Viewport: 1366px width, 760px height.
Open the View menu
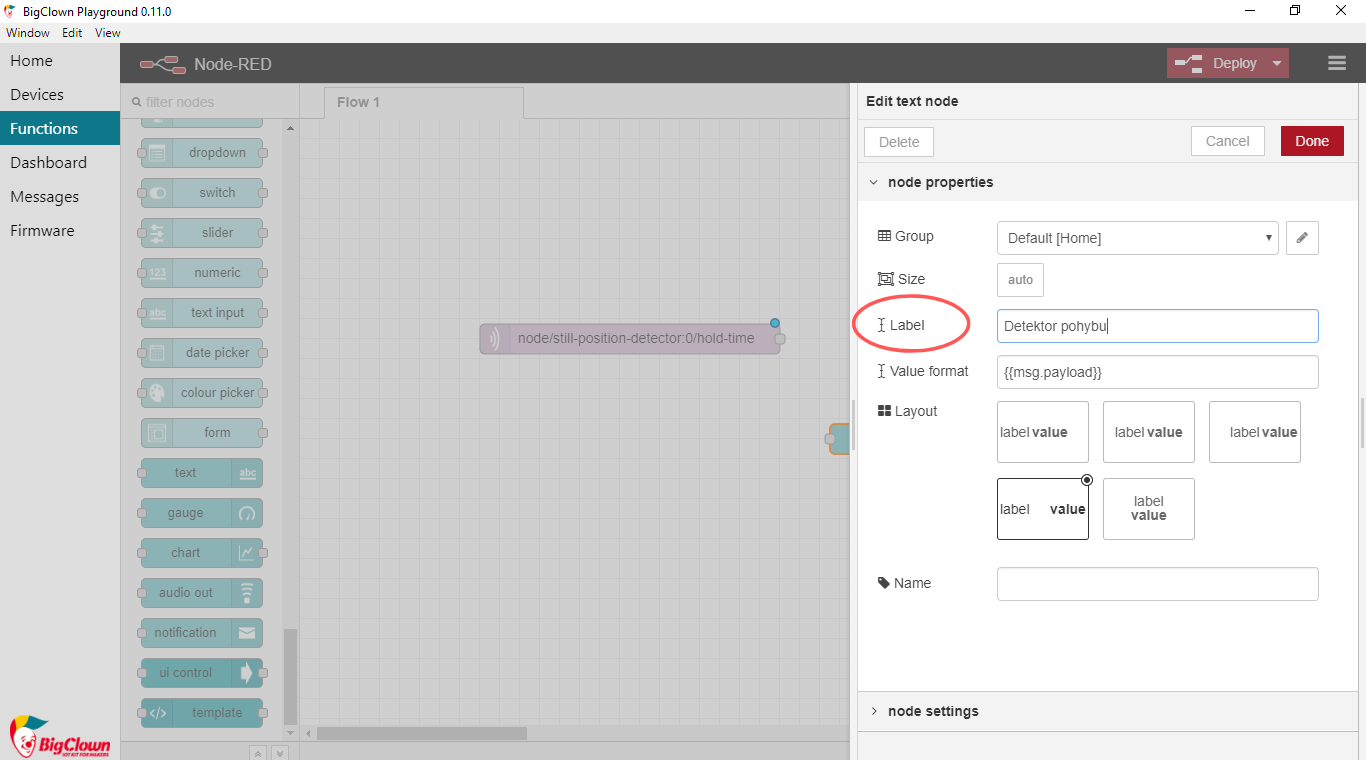[x=108, y=33]
